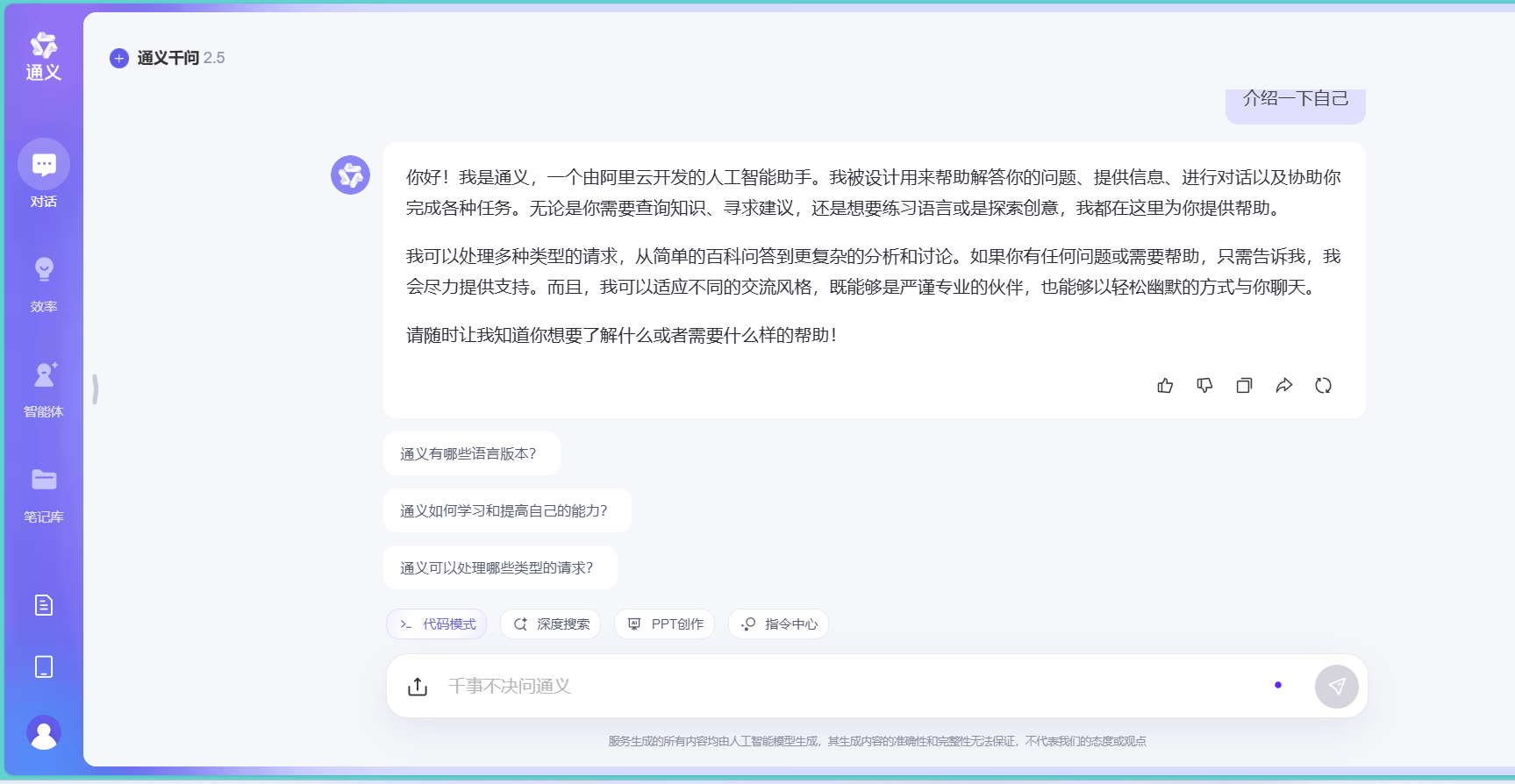1515x784 pixels.
Task: Click the mobile device icon in the sidebar
Action: (x=44, y=667)
